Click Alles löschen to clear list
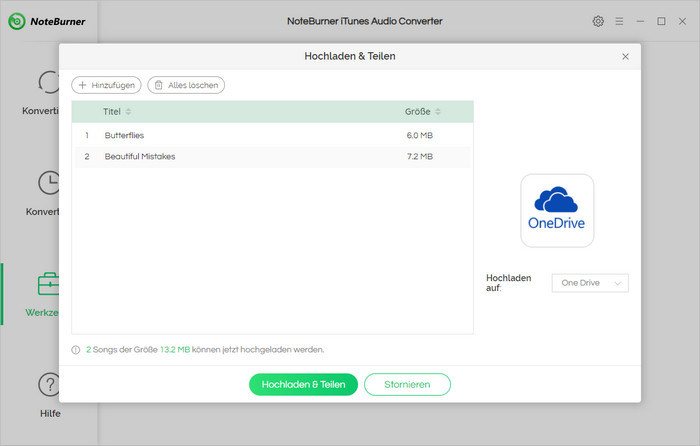This screenshot has height=446, width=700. coord(186,85)
